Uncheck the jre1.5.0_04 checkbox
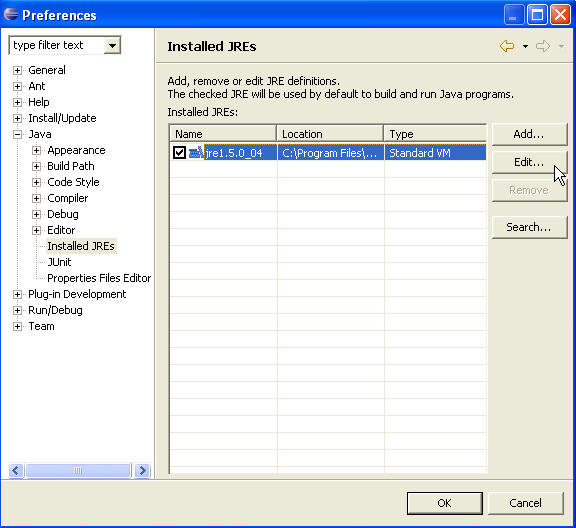576x528 pixels. point(179,152)
